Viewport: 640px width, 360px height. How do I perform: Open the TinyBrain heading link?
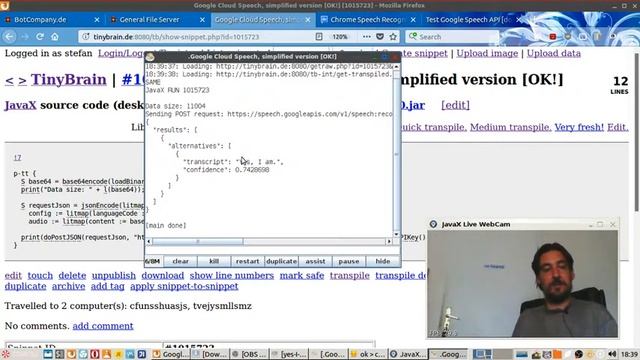point(69,80)
